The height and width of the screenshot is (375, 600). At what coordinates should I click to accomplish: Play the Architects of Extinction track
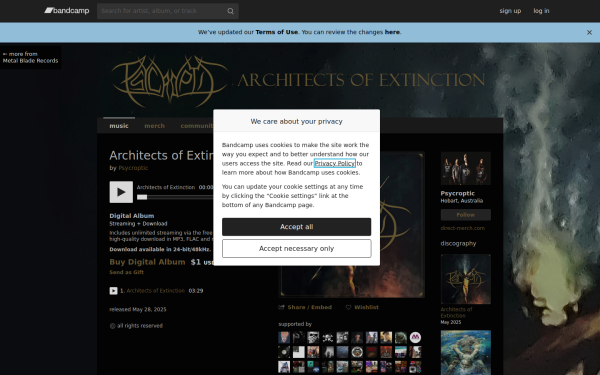[x=121, y=192]
